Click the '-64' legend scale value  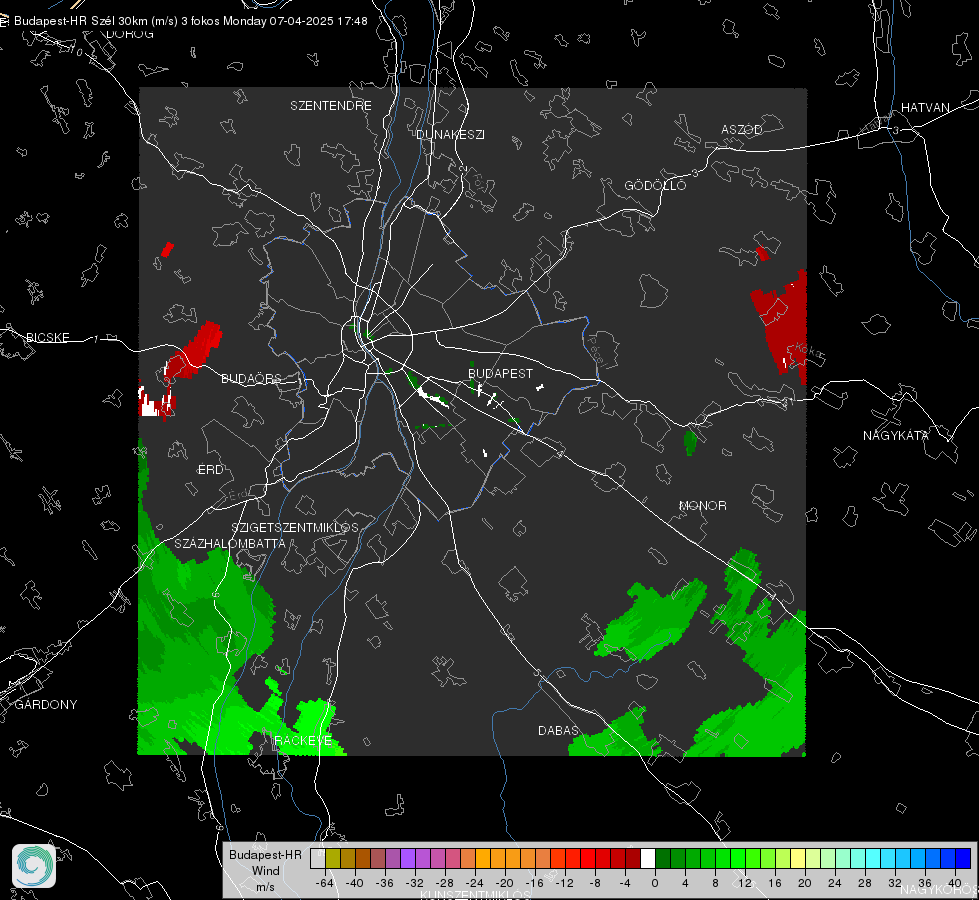(x=325, y=883)
